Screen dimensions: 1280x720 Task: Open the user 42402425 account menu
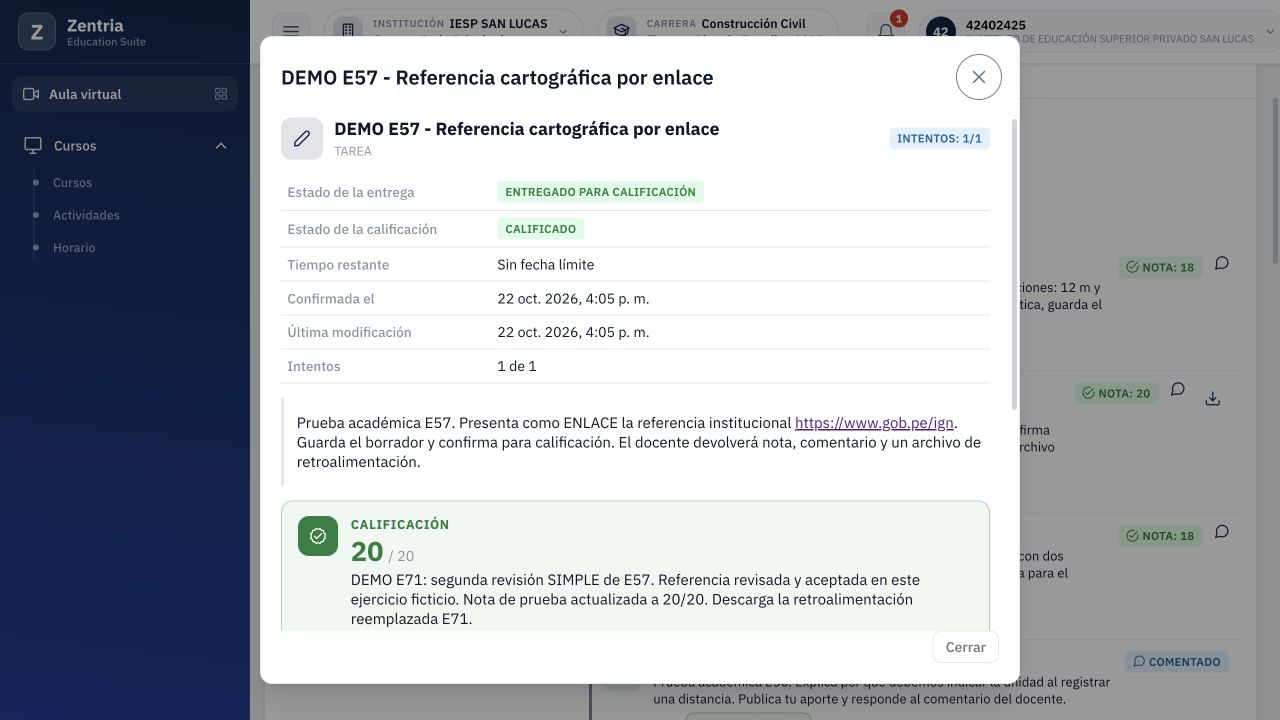[x=1099, y=31]
